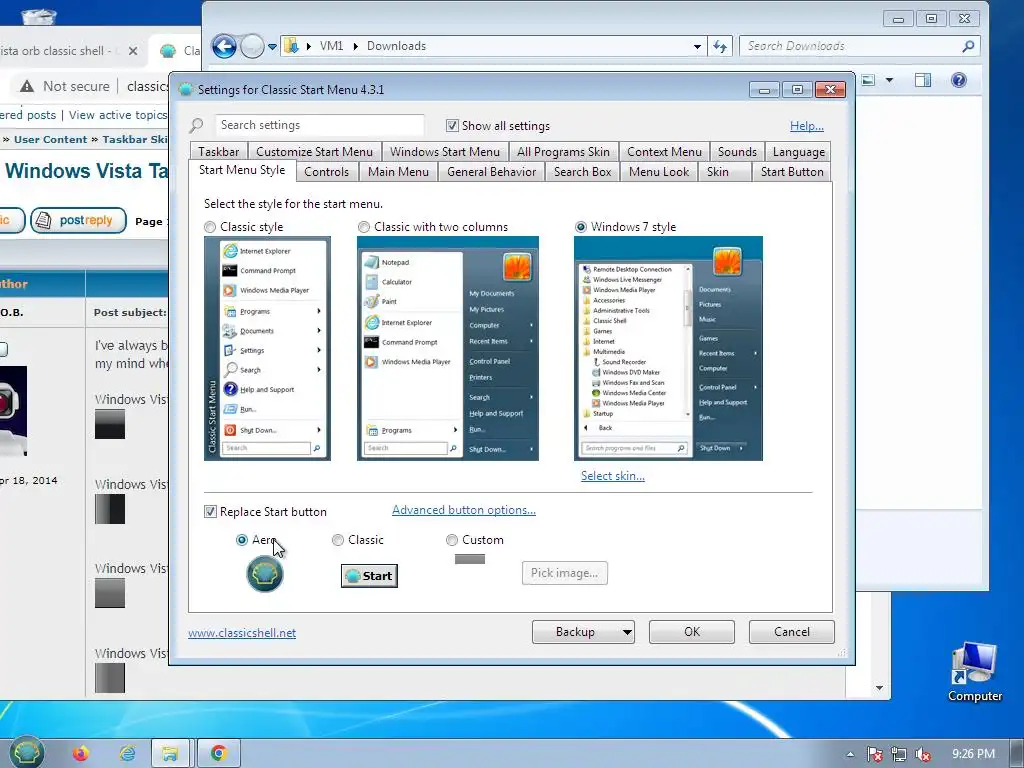
Task: Click the muted volume tray icon
Action: click(x=923, y=754)
